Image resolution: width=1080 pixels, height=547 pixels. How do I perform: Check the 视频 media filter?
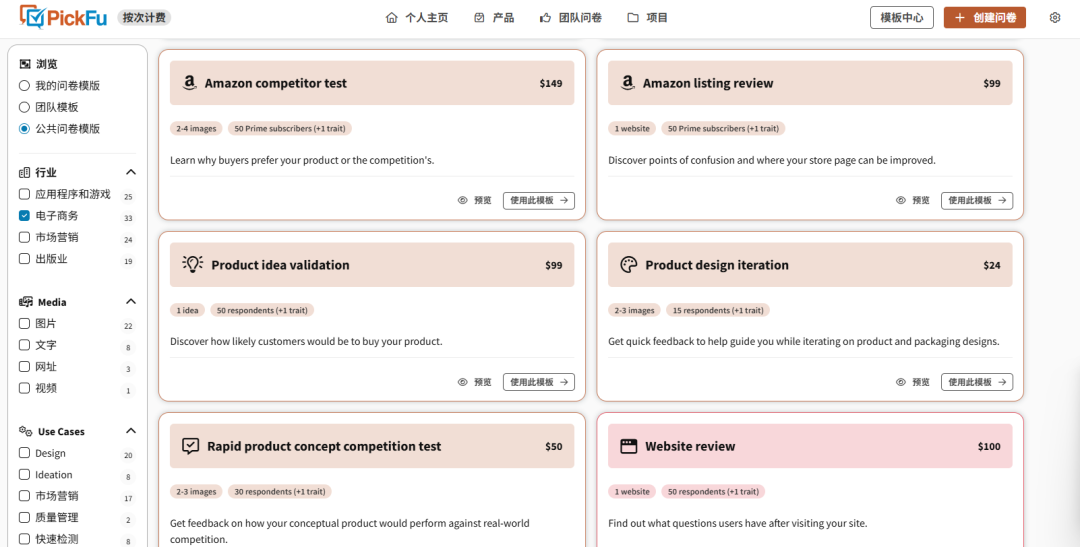[x=25, y=388]
